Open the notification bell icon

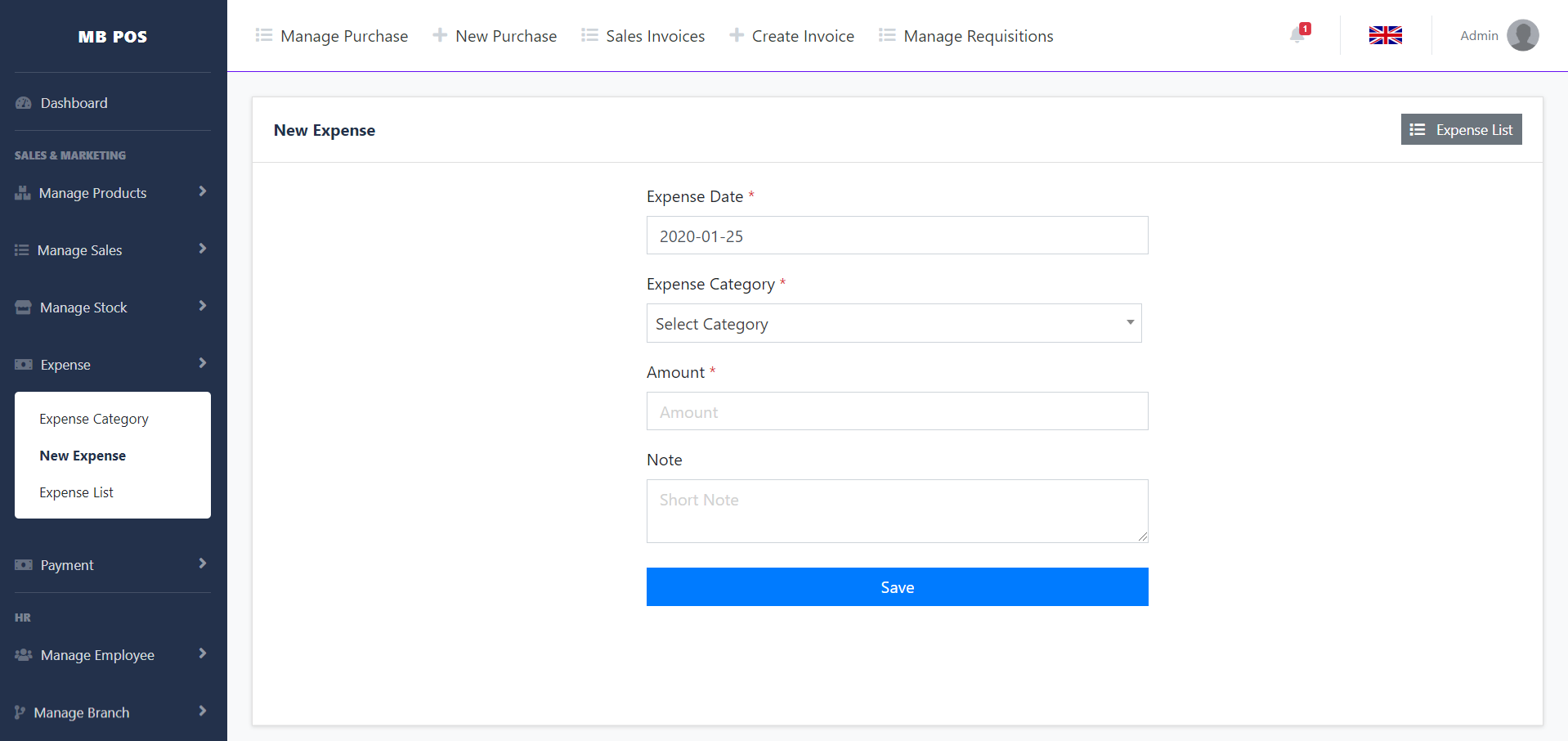(x=1296, y=36)
